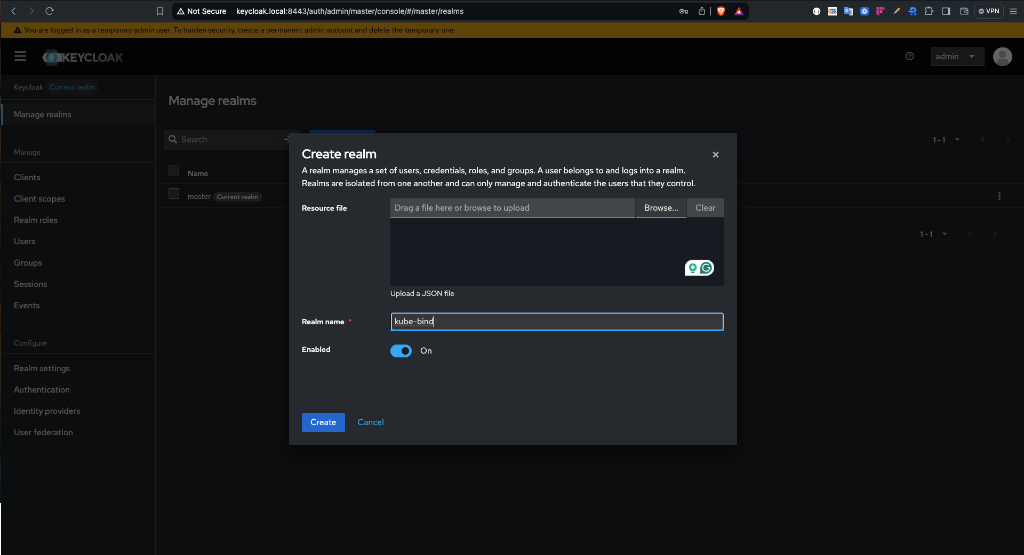Click the search magnifier icon in the realms list
1024x555 pixels.
(173, 139)
